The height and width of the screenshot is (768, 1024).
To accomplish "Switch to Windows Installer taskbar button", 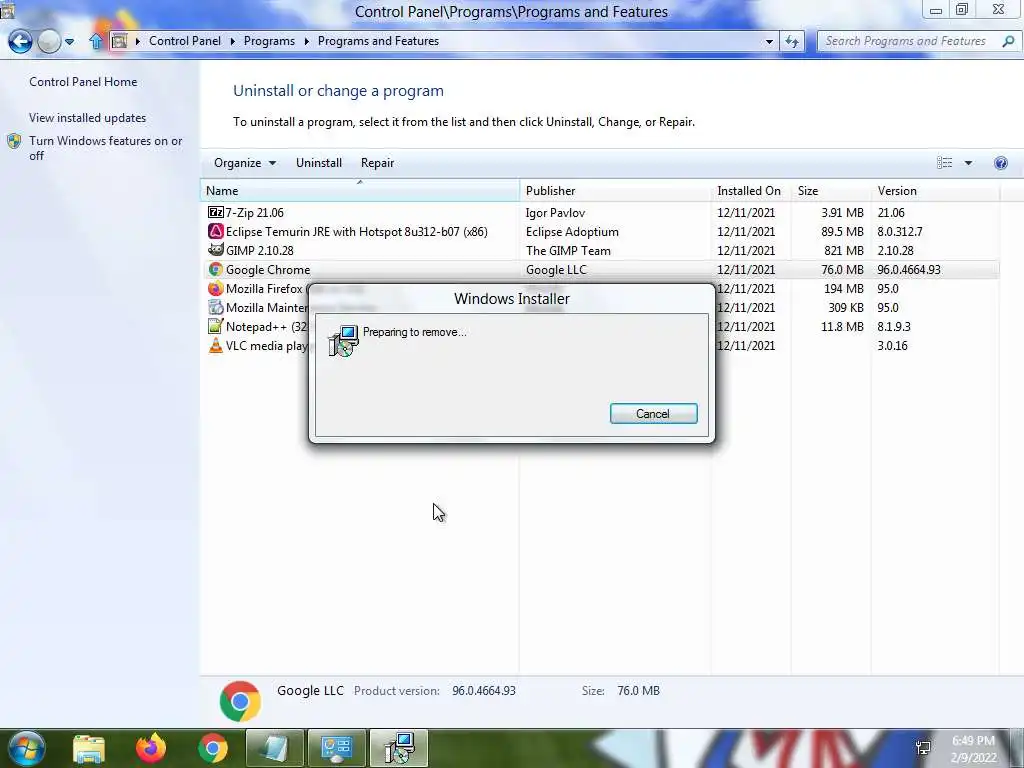I will [399, 748].
